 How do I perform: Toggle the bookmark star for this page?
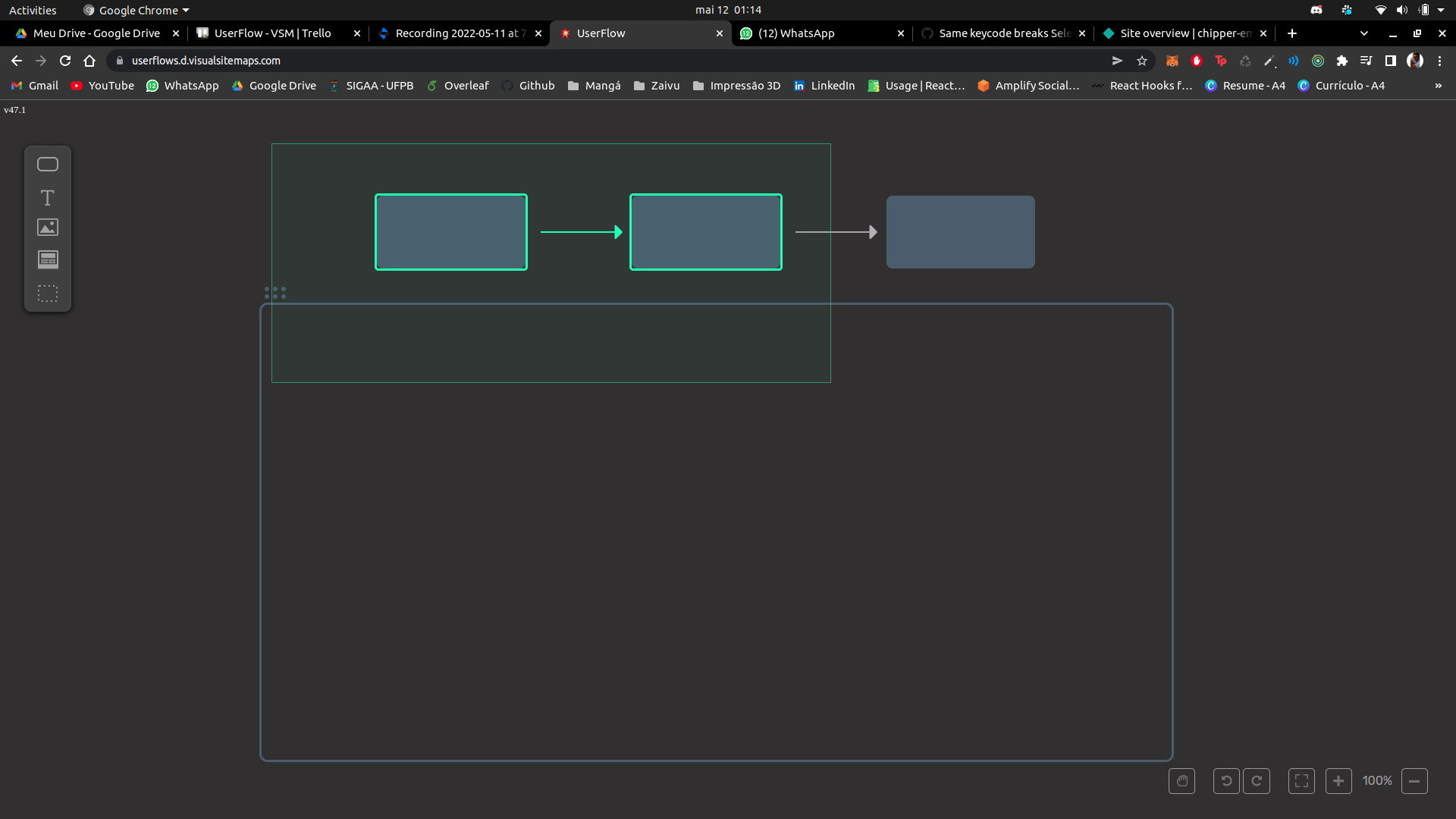(x=1142, y=61)
